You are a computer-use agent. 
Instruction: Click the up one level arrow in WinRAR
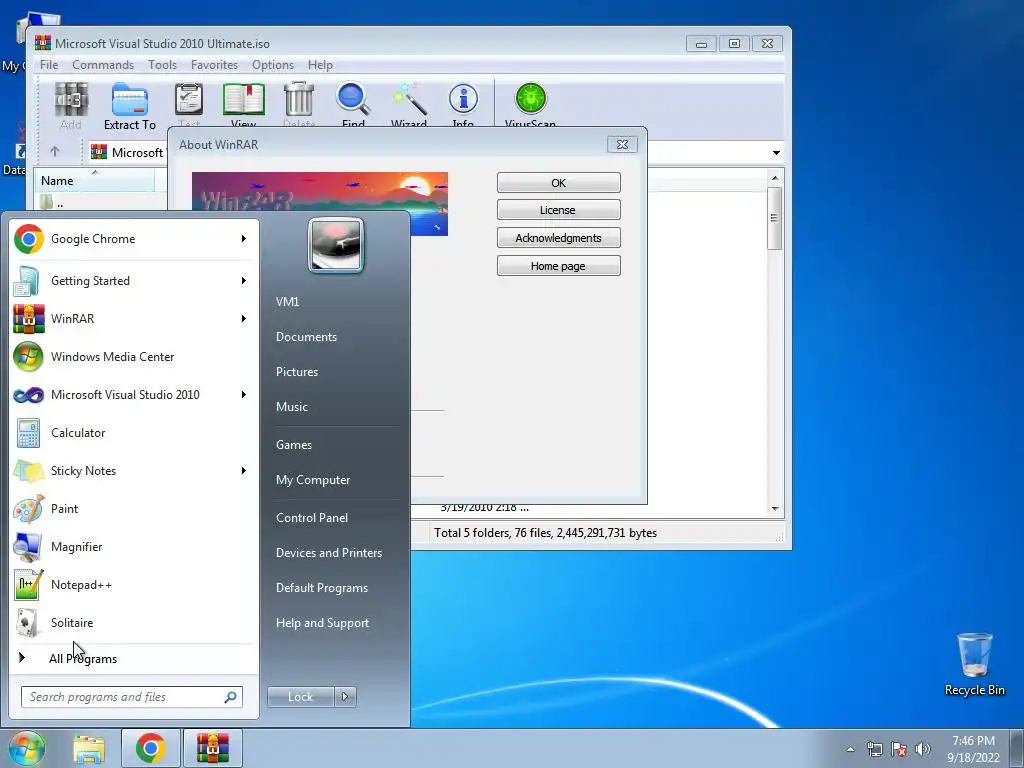55,152
